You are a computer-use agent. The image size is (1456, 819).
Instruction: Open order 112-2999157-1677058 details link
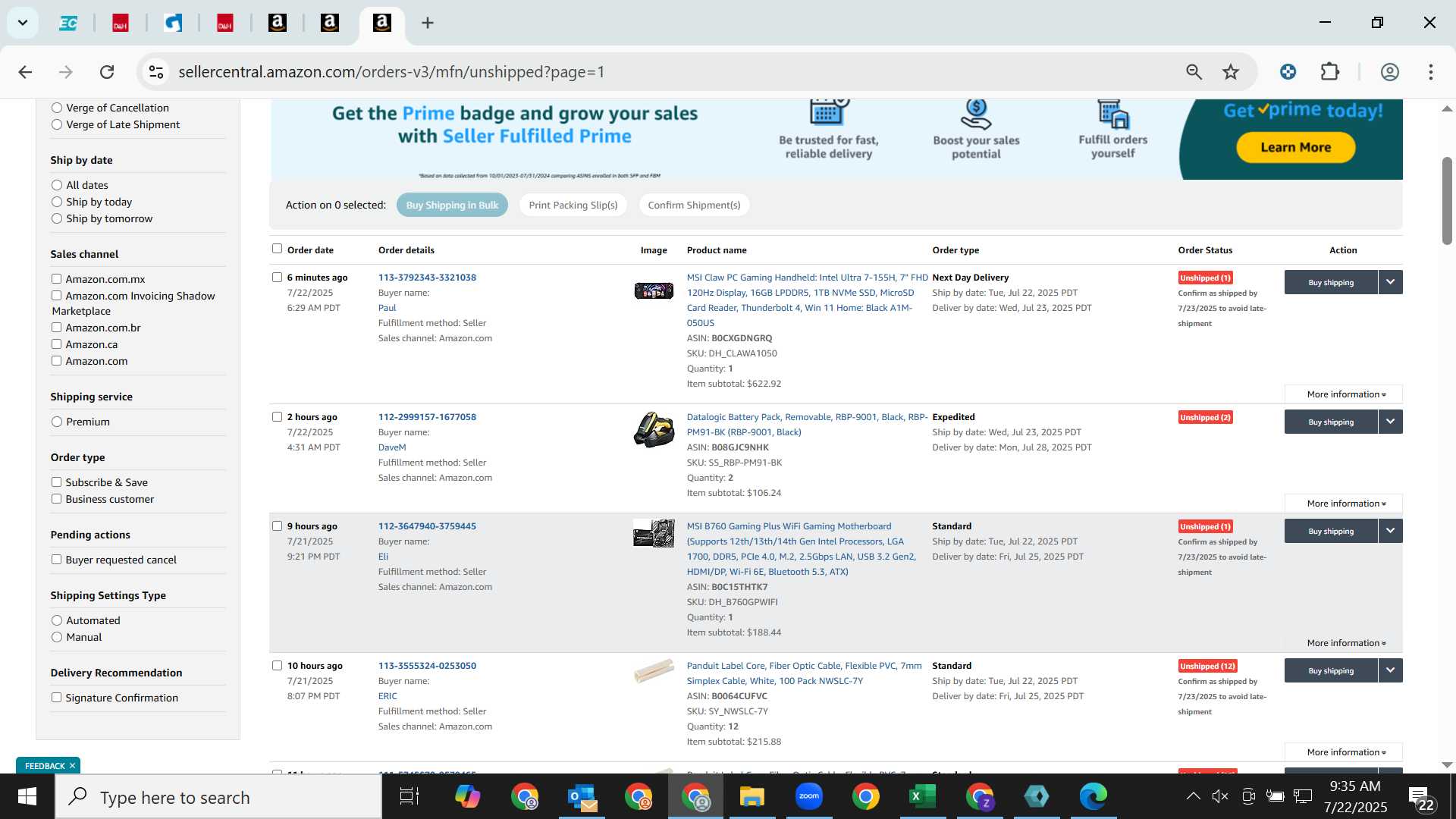tap(427, 417)
